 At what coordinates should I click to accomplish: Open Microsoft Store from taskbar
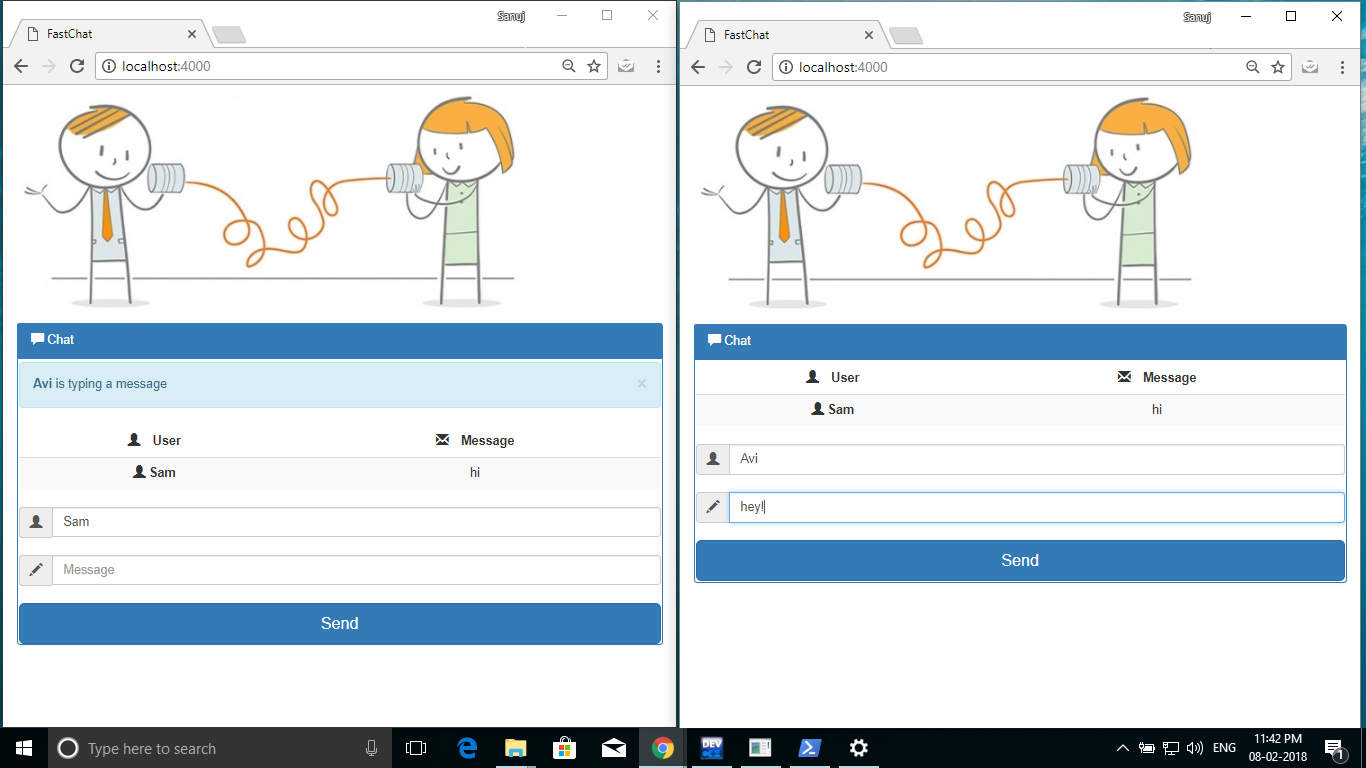(564, 748)
